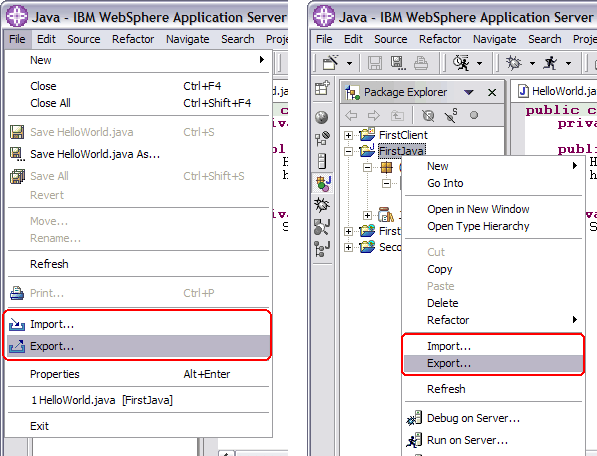Click the New wizard toolbar icon
The image size is (597, 456).
pyautogui.click(x=330, y=63)
